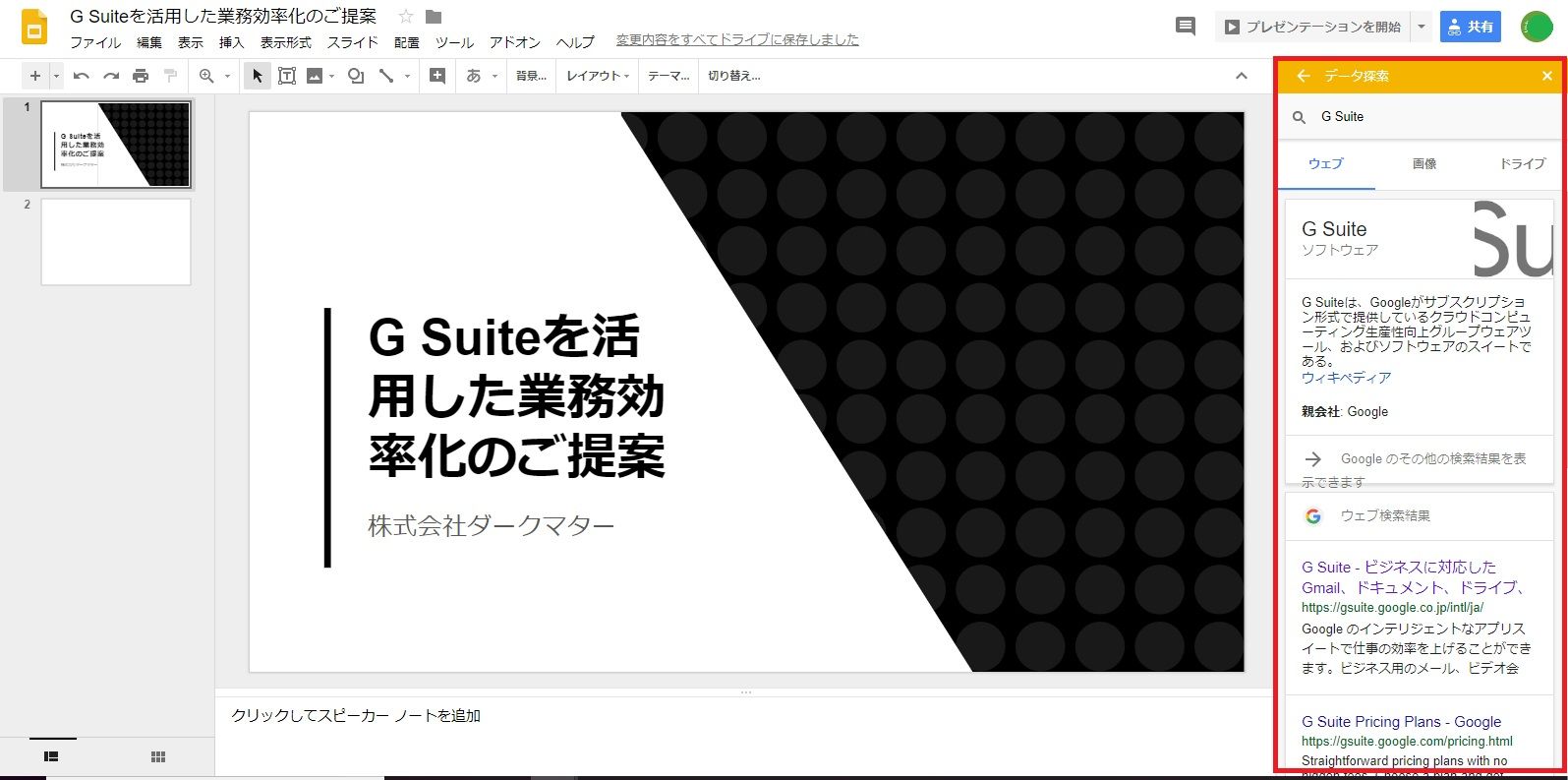Expand the new slide dropdown arrow

(x=56, y=76)
